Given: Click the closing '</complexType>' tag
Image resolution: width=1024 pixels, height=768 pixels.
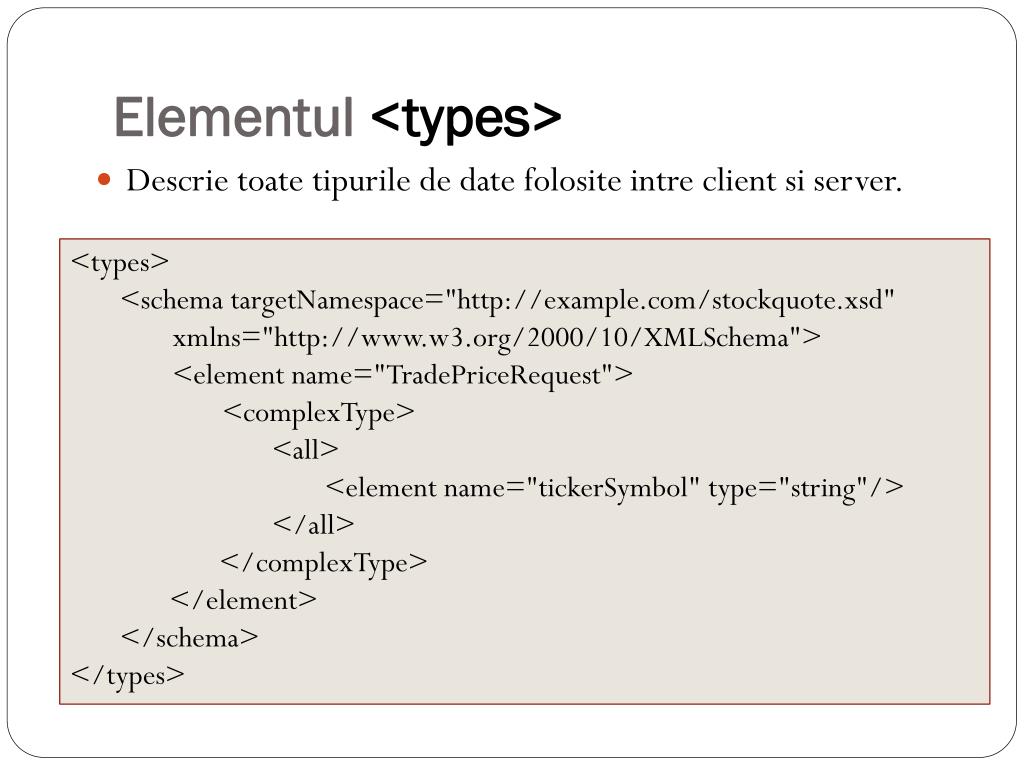Looking at the screenshot, I should (324, 563).
